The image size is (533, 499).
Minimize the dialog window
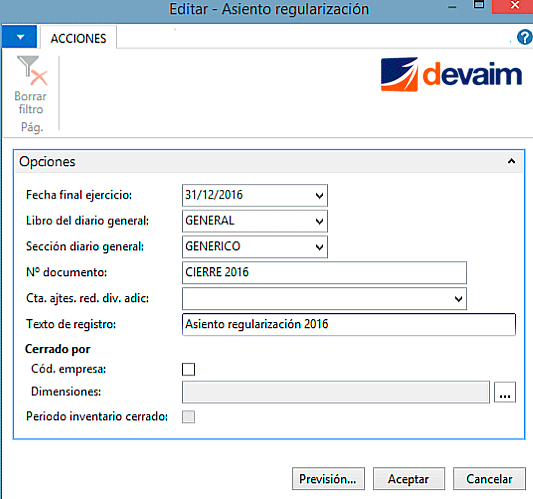[x=452, y=7]
